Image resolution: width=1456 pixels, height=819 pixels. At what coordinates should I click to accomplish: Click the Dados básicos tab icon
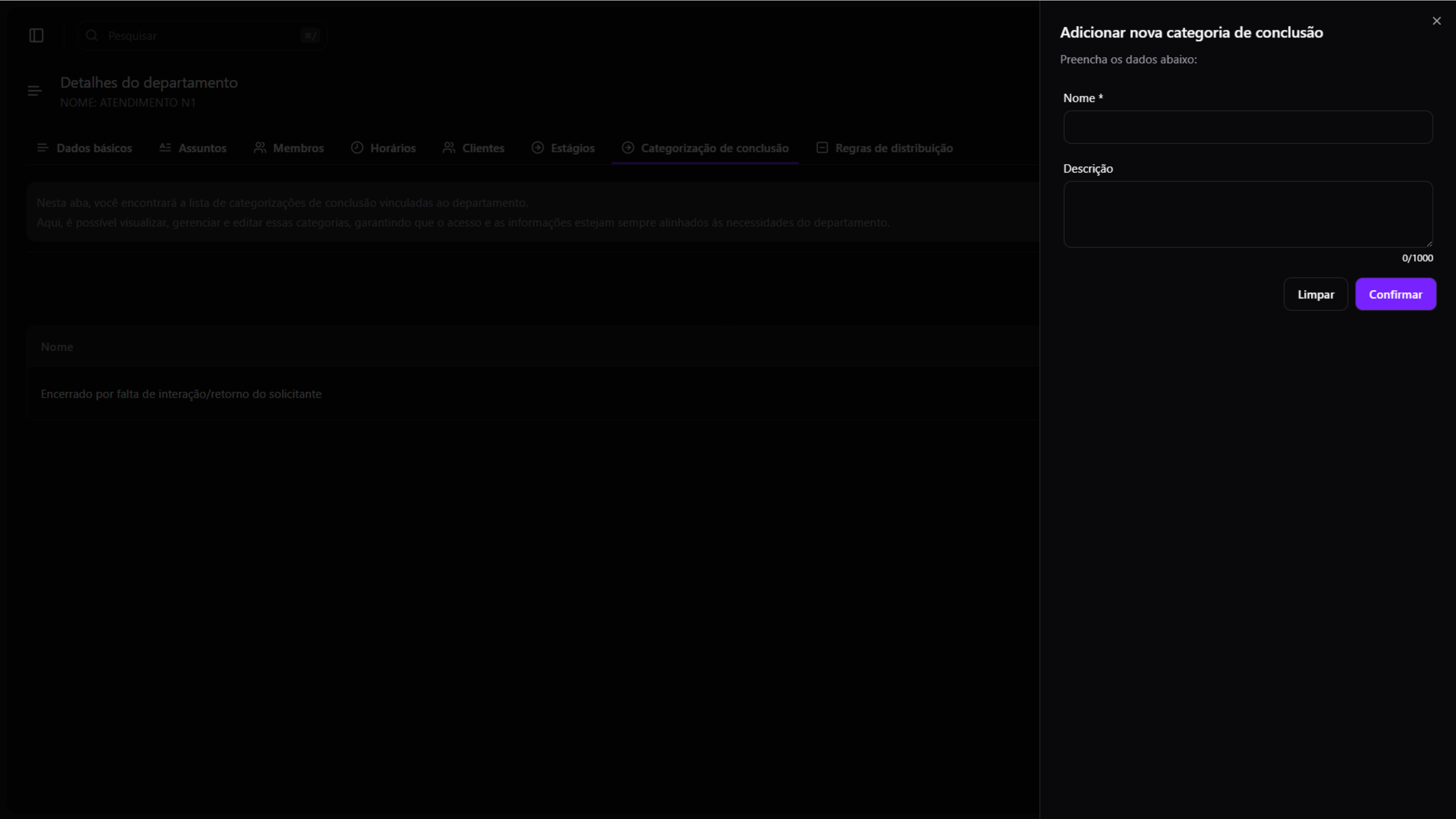point(42,148)
